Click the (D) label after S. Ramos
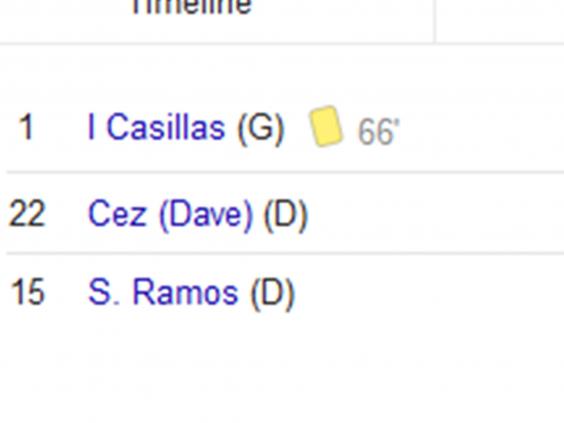This screenshot has height=423, width=564. 273,293
